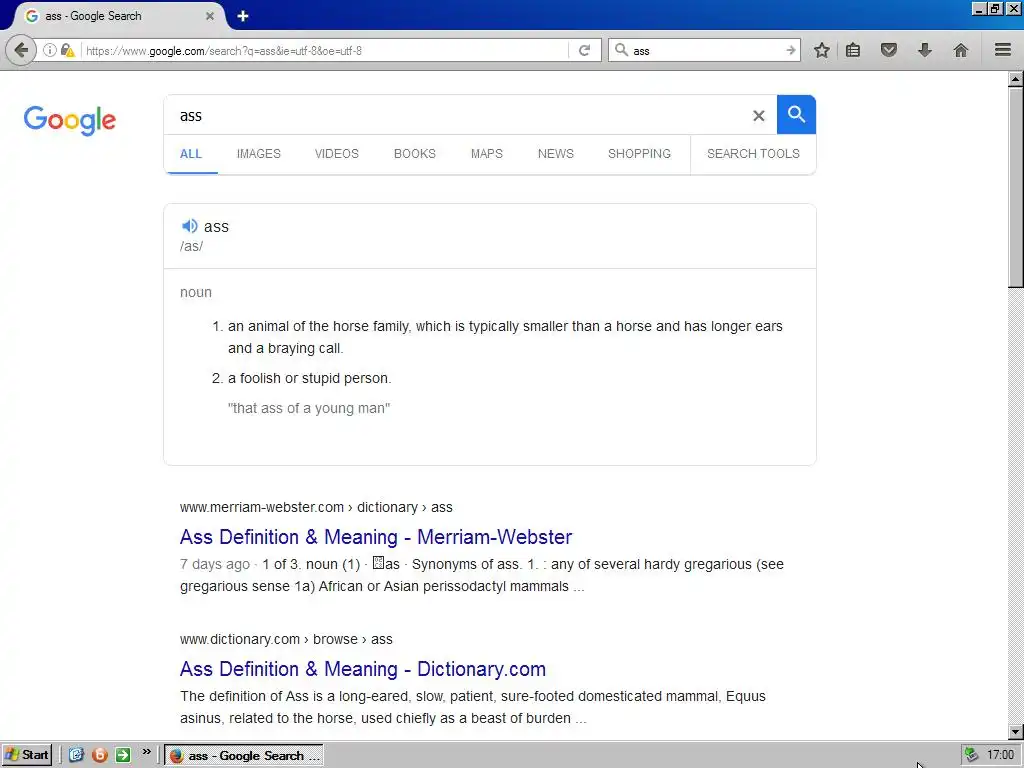Switch to the SHOPPING results tab
Screen dimensions: 1024x768
click(x=639, y=153)
